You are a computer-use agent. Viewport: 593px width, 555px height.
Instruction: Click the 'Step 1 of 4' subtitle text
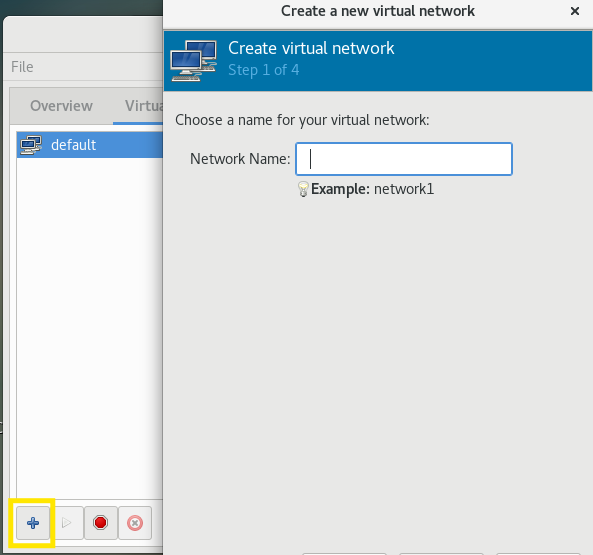click(x=264, y=70)
